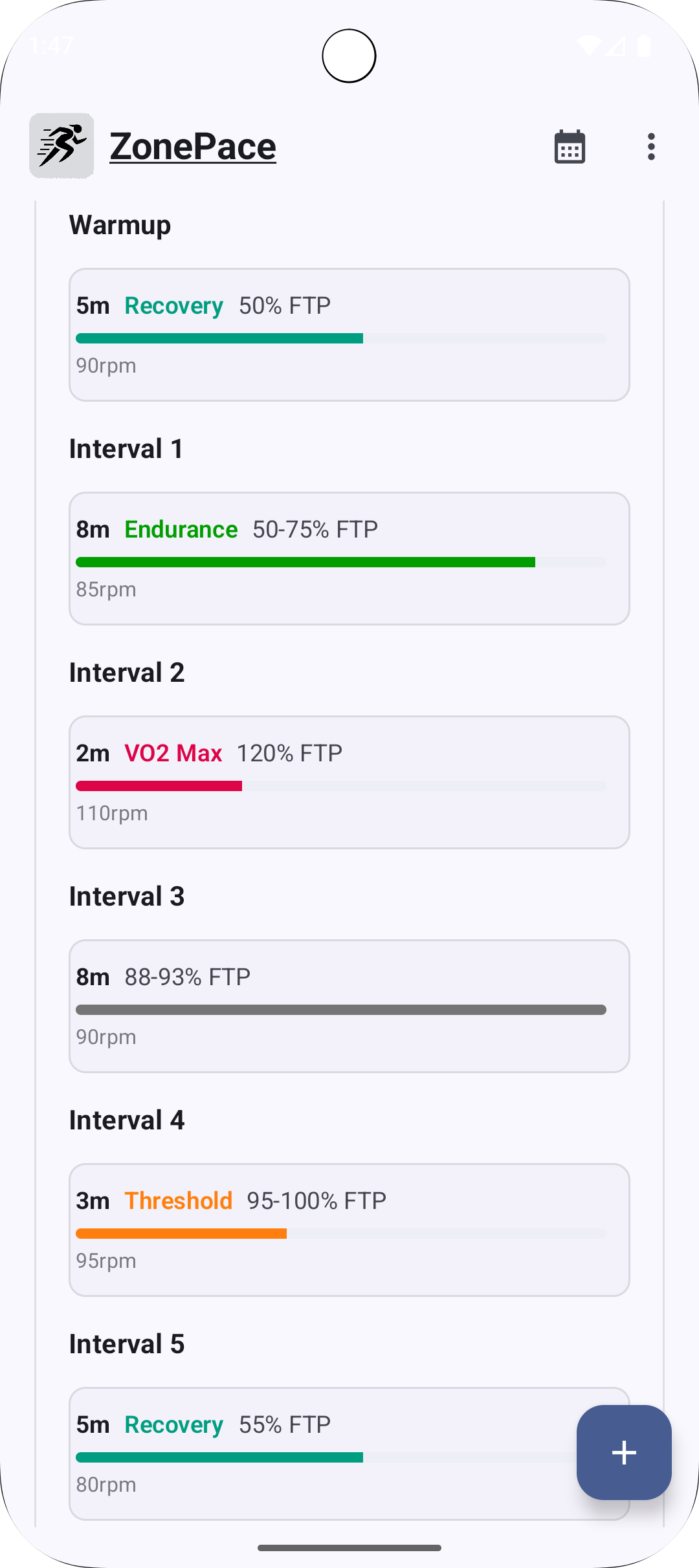699x1568 pixels.
Task: Open the three-dot overflow menu
Action: [x=651, y=147]
